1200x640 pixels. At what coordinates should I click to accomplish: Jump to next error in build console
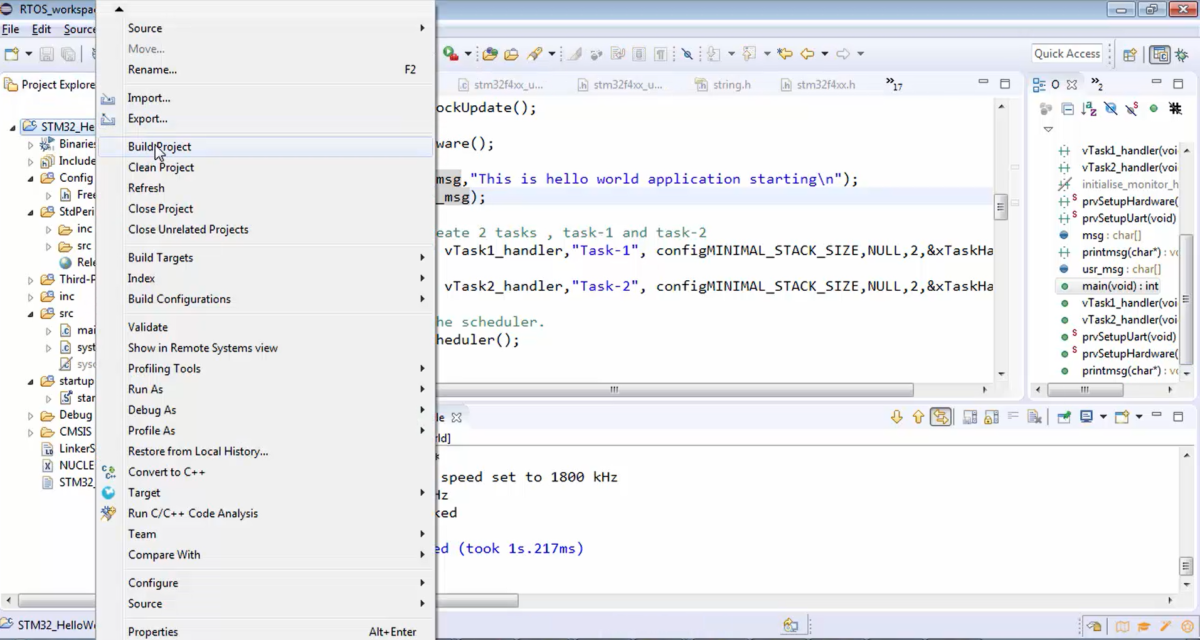coord(896,417)
